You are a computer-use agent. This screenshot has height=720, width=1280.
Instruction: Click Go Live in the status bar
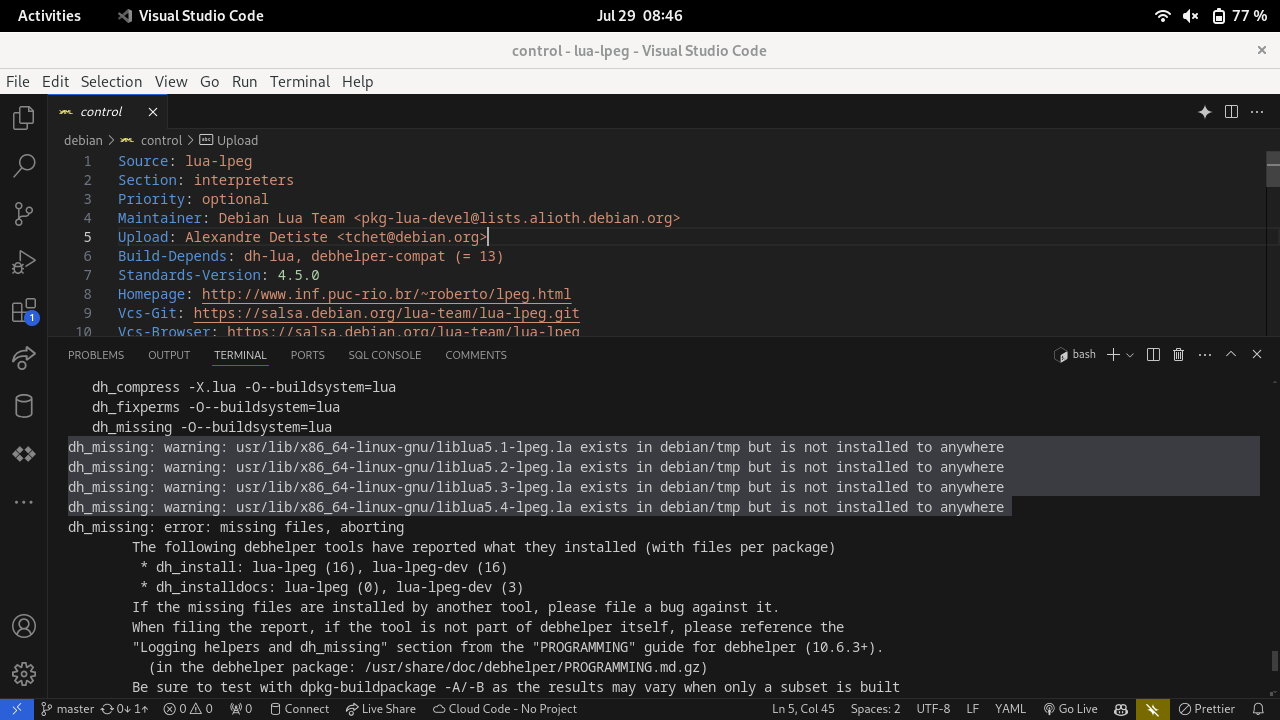coord(1070,709)
